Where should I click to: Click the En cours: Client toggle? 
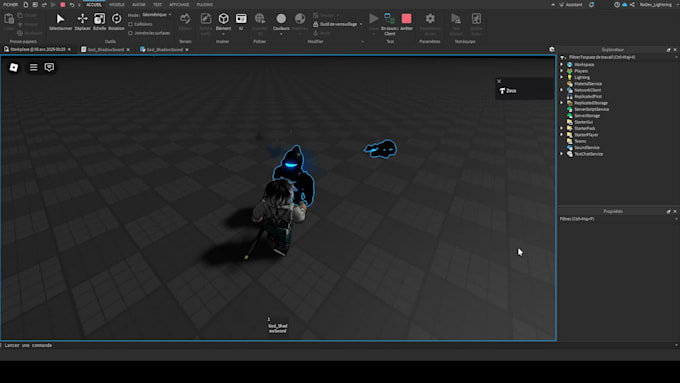point(389,24)
